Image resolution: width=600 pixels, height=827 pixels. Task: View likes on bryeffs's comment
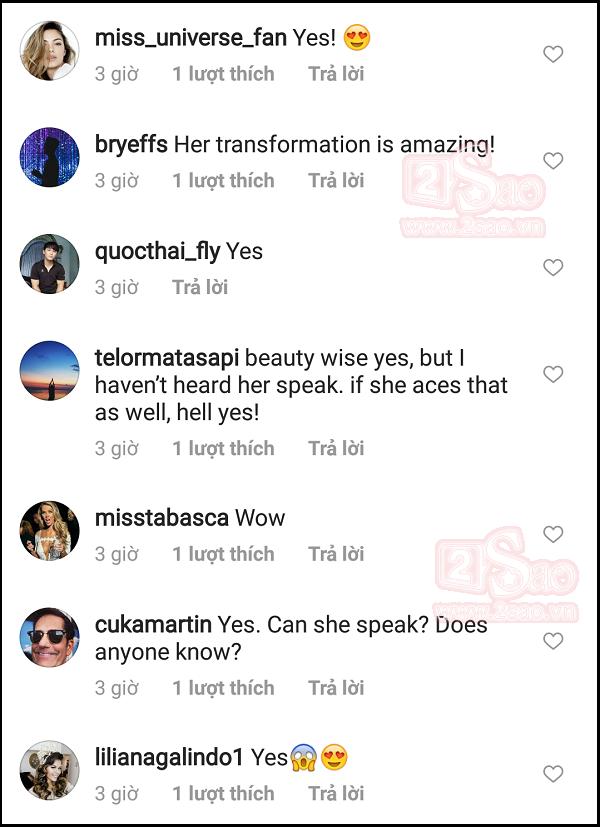click(x=223, y=181)
